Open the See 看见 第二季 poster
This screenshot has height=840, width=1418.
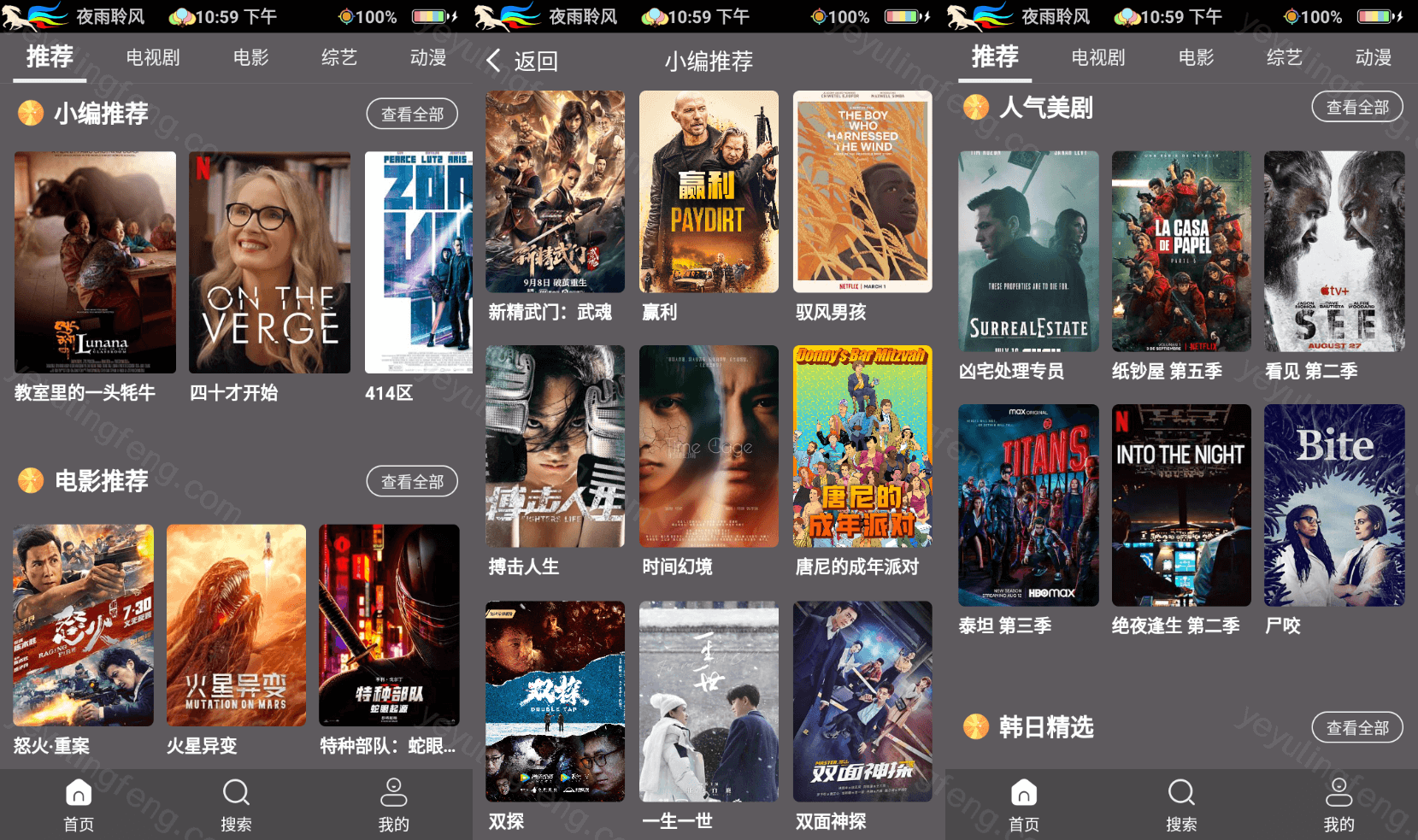click(x=1334, y=251)
